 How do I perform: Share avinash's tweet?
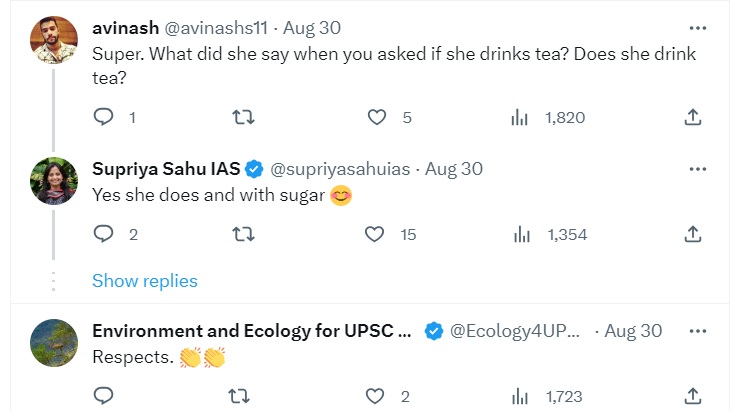tap(692, 118)
